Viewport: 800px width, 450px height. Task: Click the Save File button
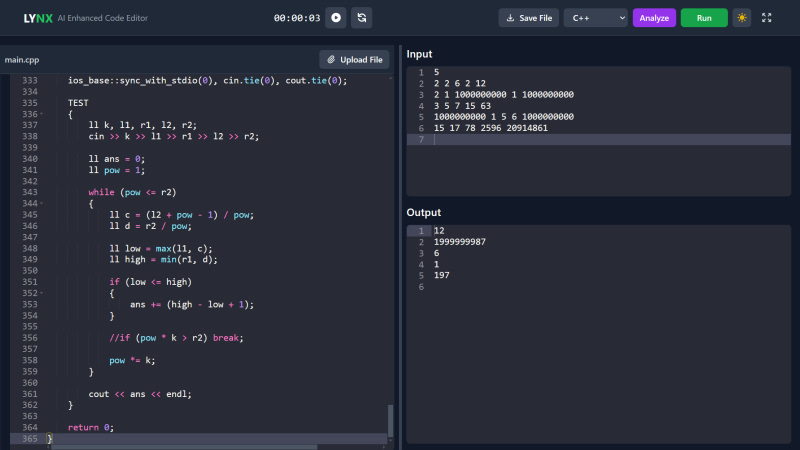(x=529, y=18)
